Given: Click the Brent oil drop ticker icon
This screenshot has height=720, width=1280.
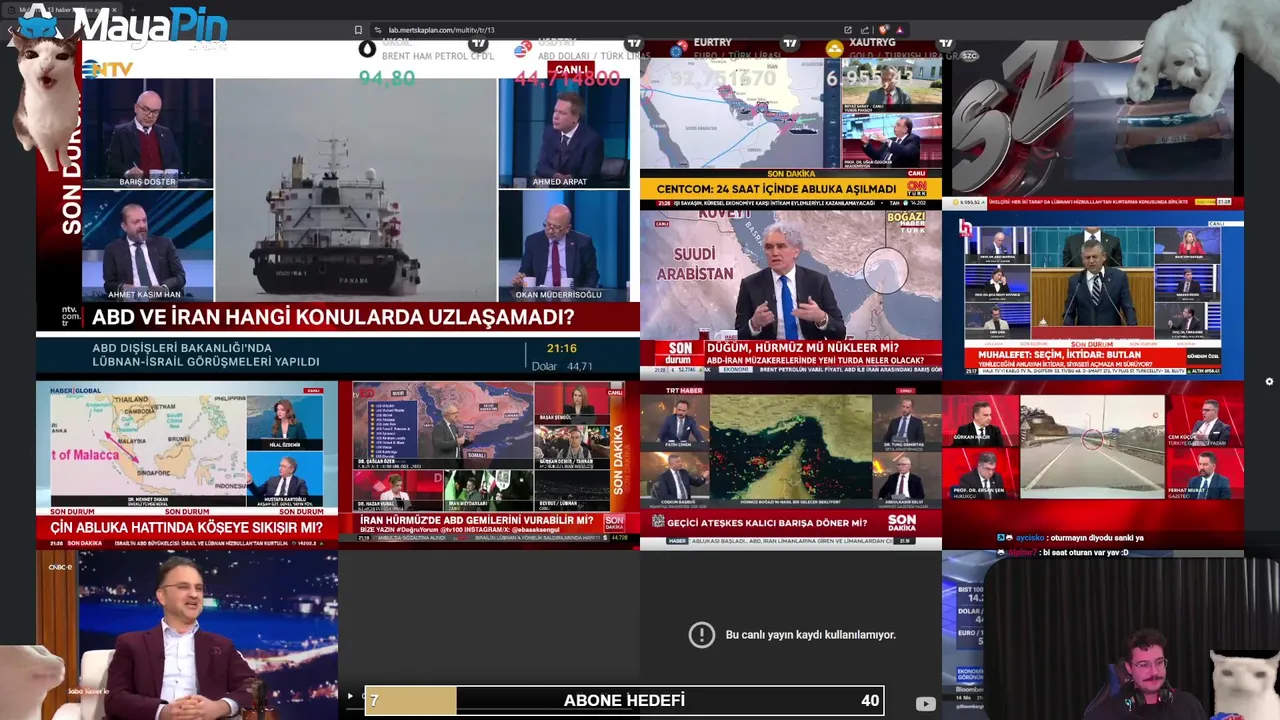Looking at the screenshot, I should pos(368,48).
